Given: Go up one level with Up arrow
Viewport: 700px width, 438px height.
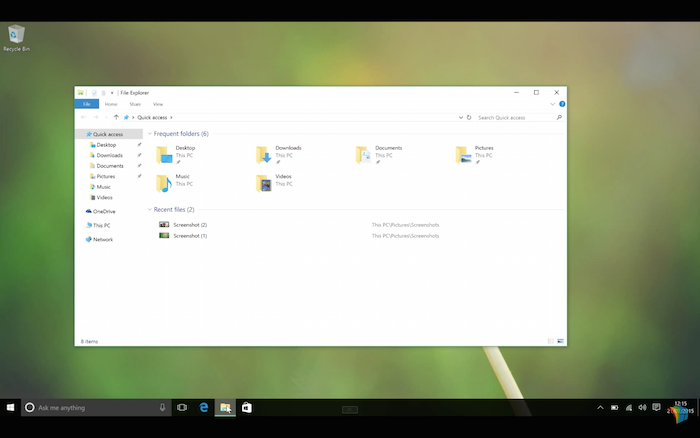Looking at the screenshot, I should point(116,117).
